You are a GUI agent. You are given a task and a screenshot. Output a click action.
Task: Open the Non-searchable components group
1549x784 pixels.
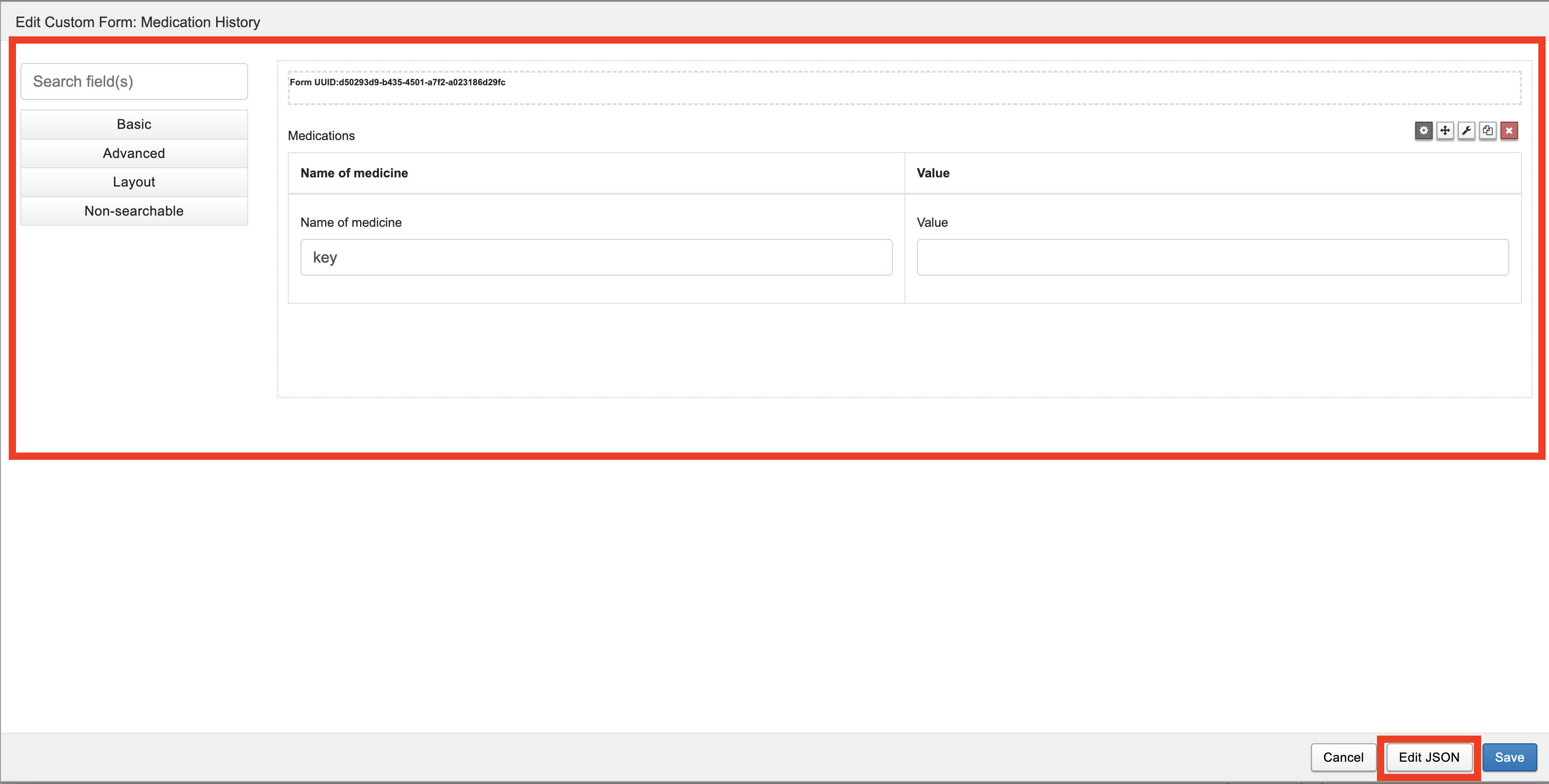(134, 211)
